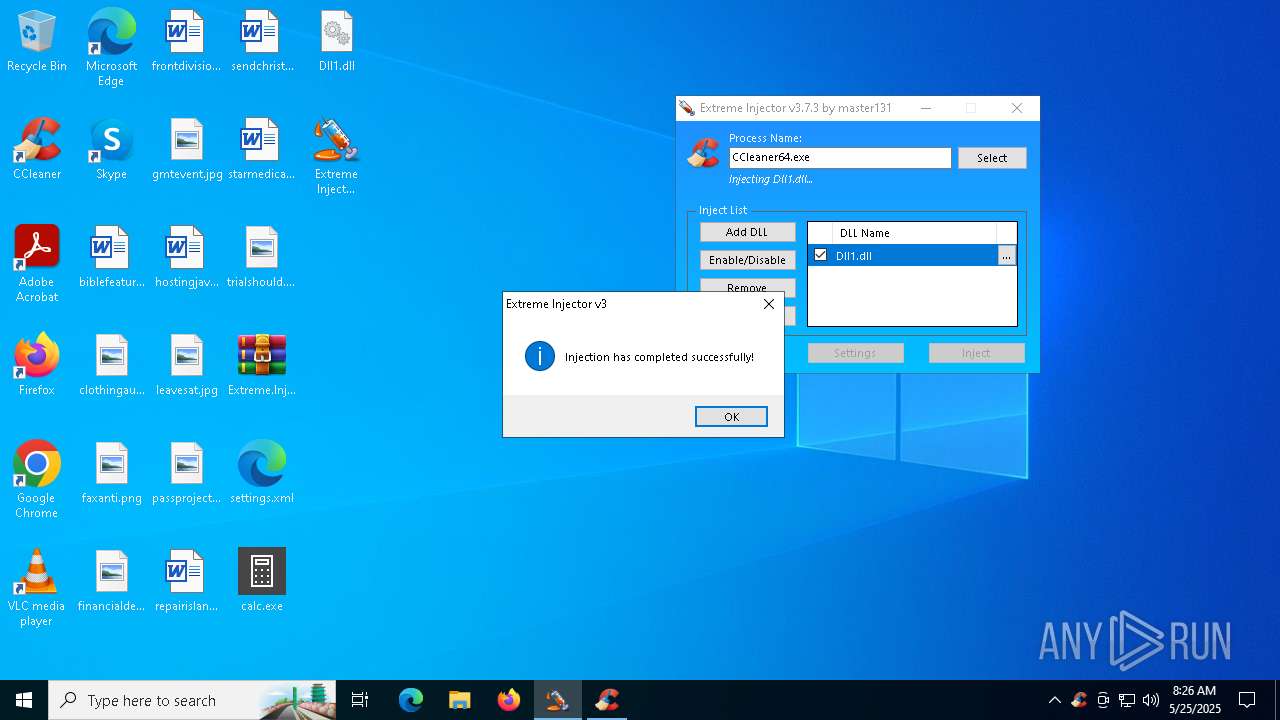1280x720 pixels.
Task: Select the sendchrist Word document icon
Action: (x=262, y=42)
